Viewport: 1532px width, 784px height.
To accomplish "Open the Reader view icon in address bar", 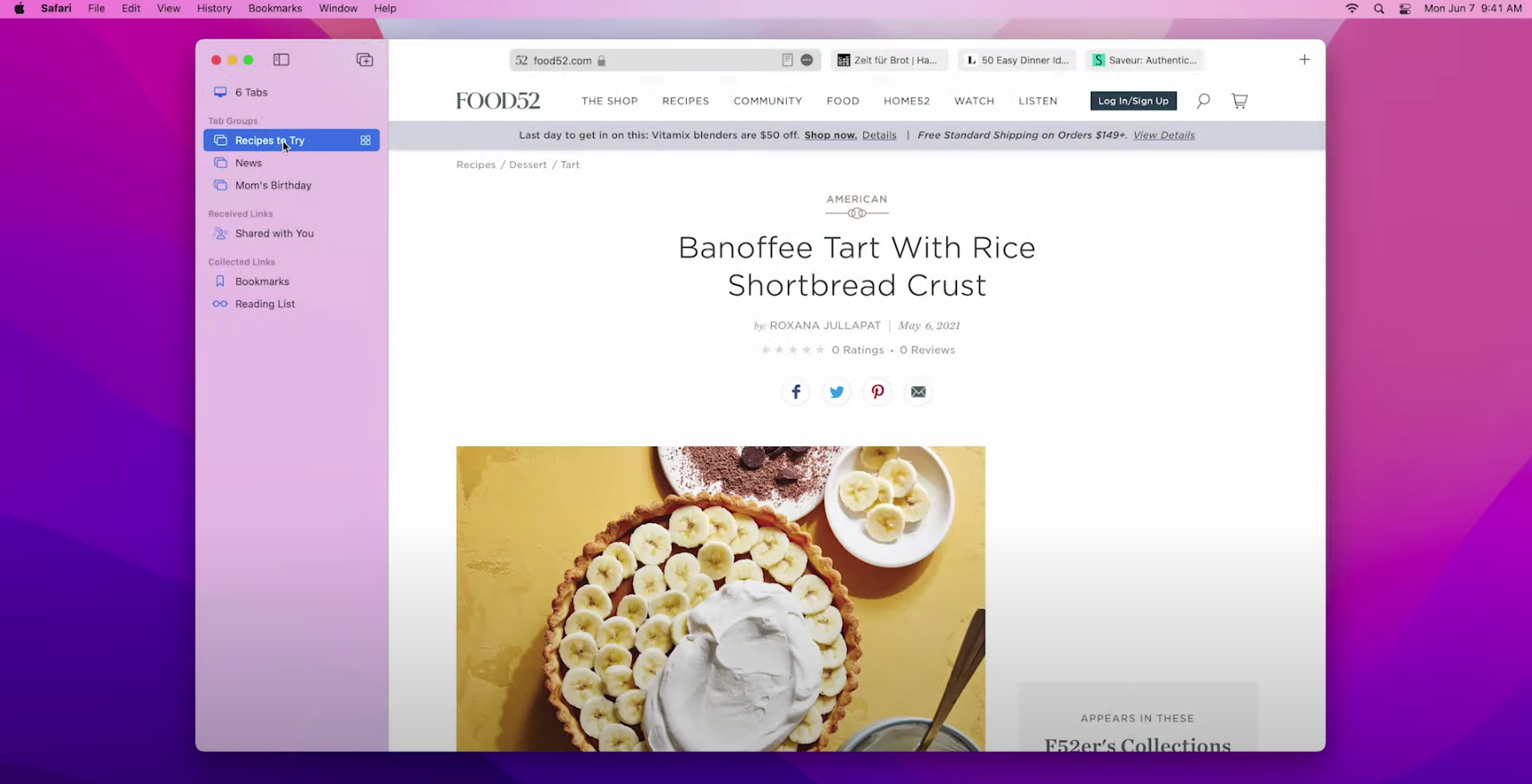I will tap(787, 60).
